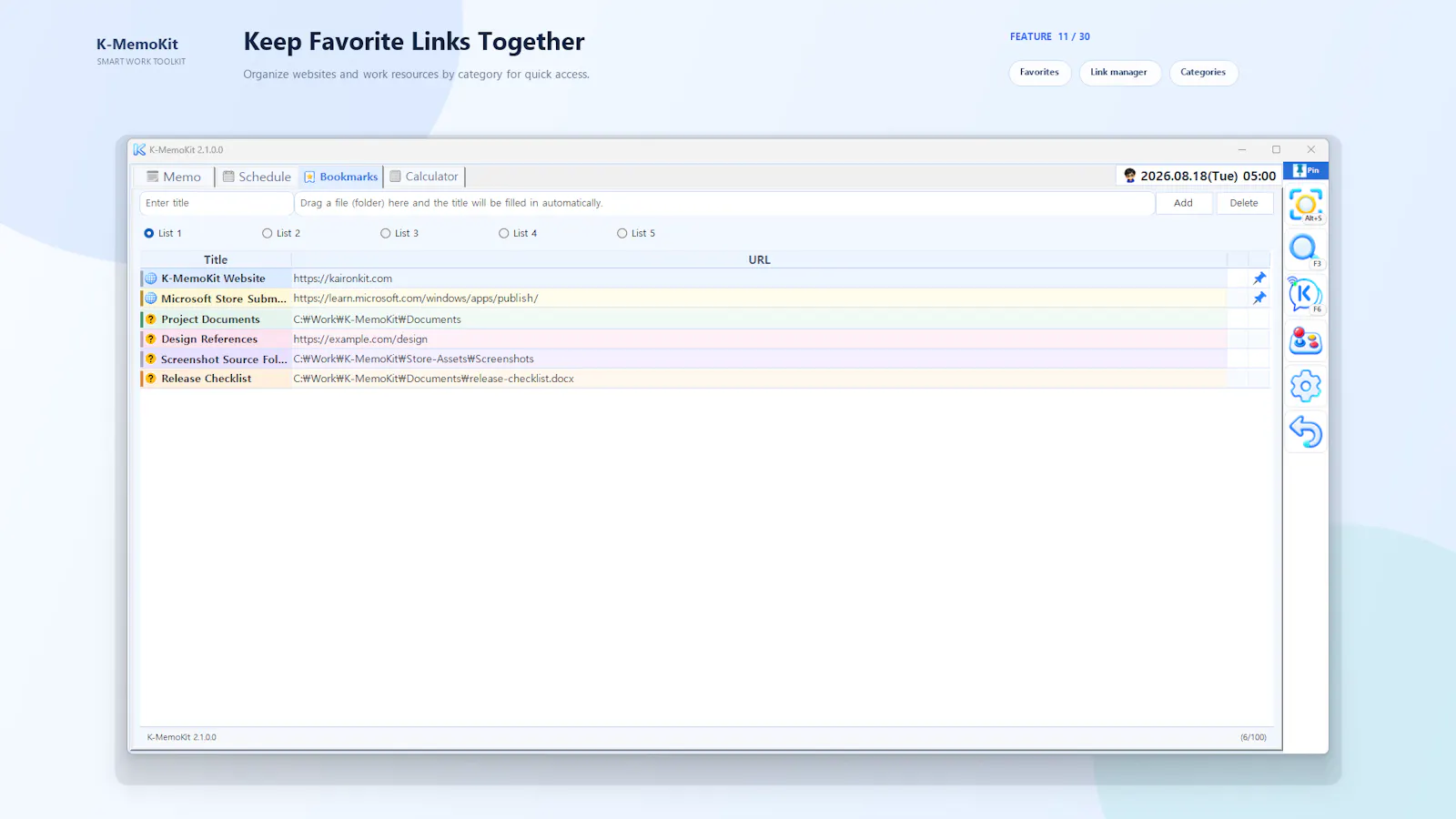Click the blue back arrow icon

tap(1306, 431)
